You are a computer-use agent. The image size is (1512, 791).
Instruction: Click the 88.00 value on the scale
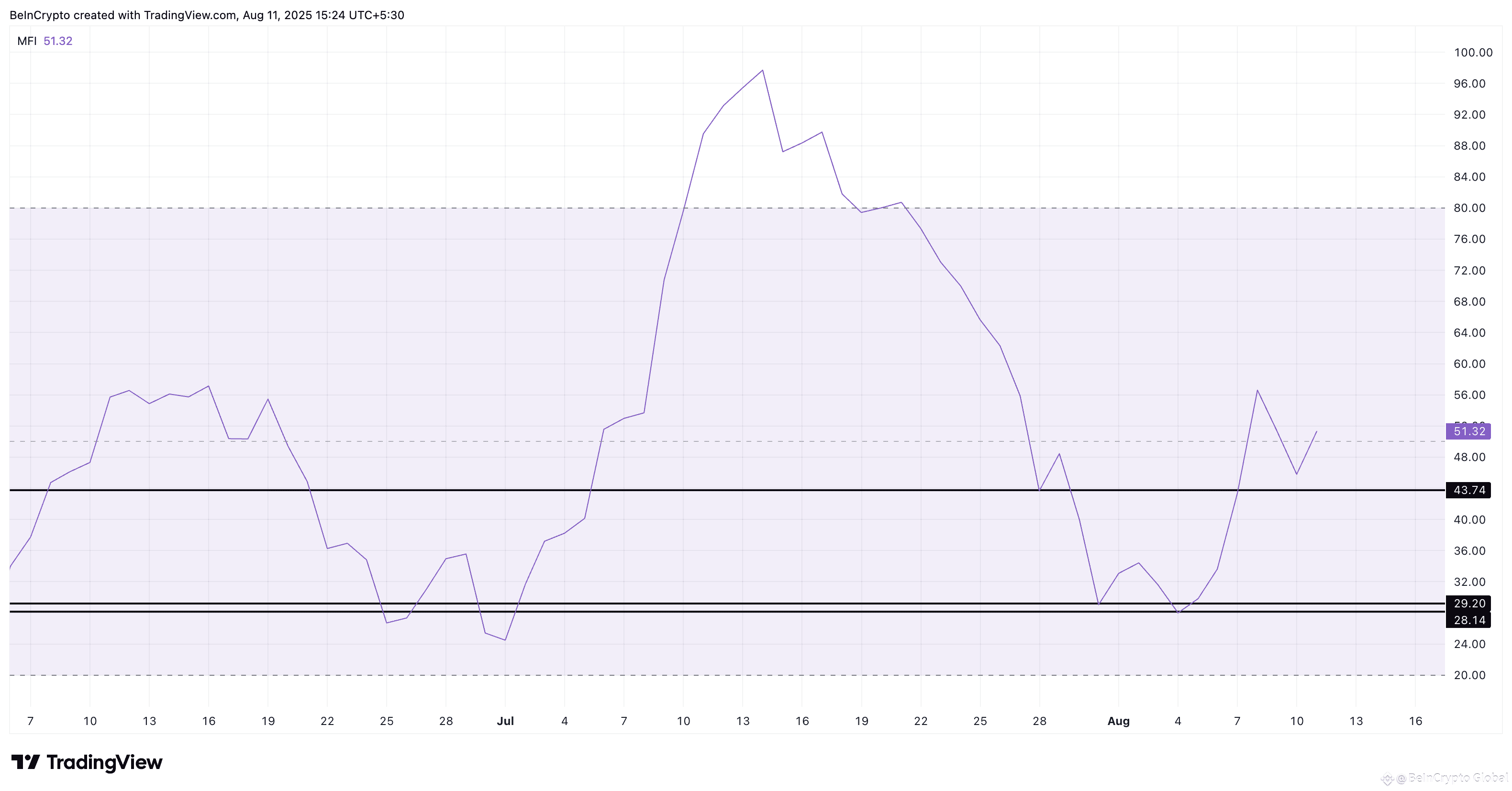point(1469,145)
